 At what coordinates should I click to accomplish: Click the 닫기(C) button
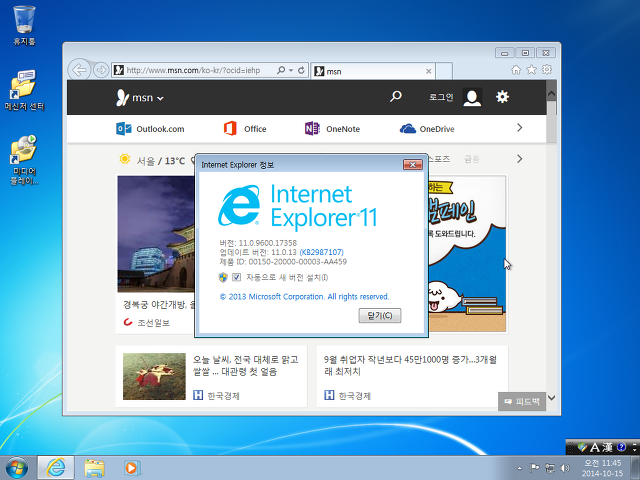(380, 316)
